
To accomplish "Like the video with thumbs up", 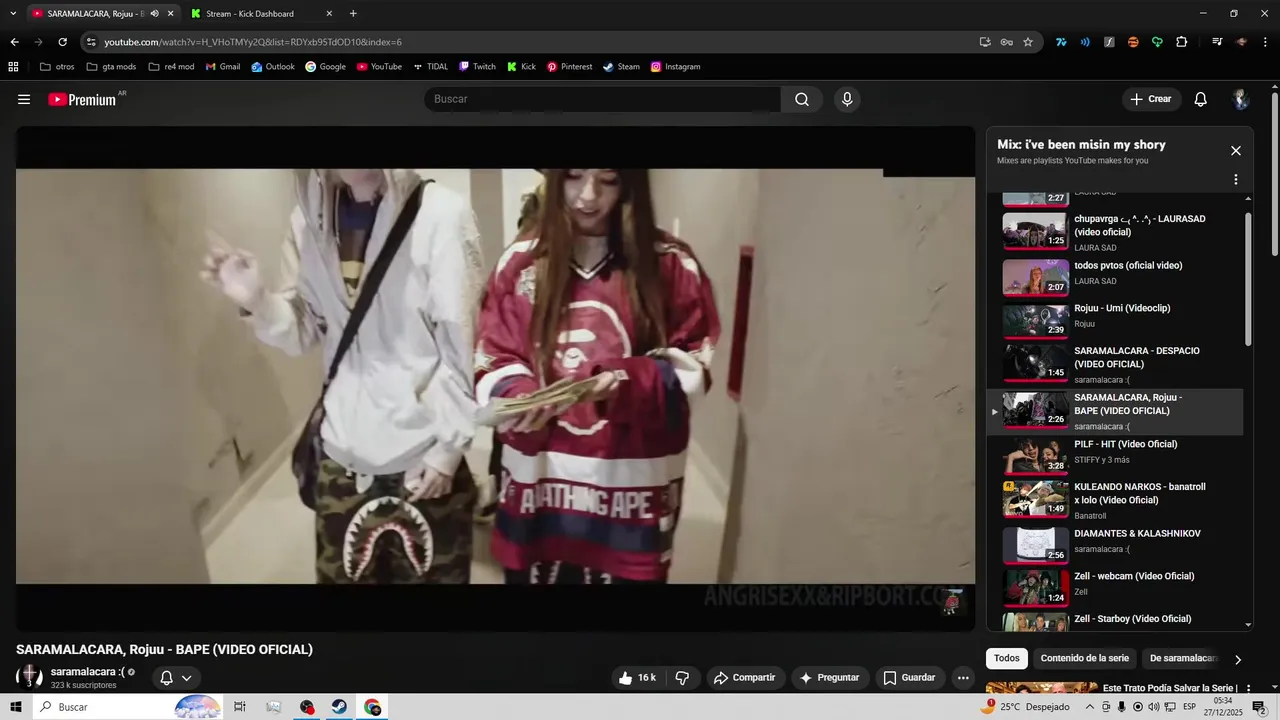I will (637, 678).
